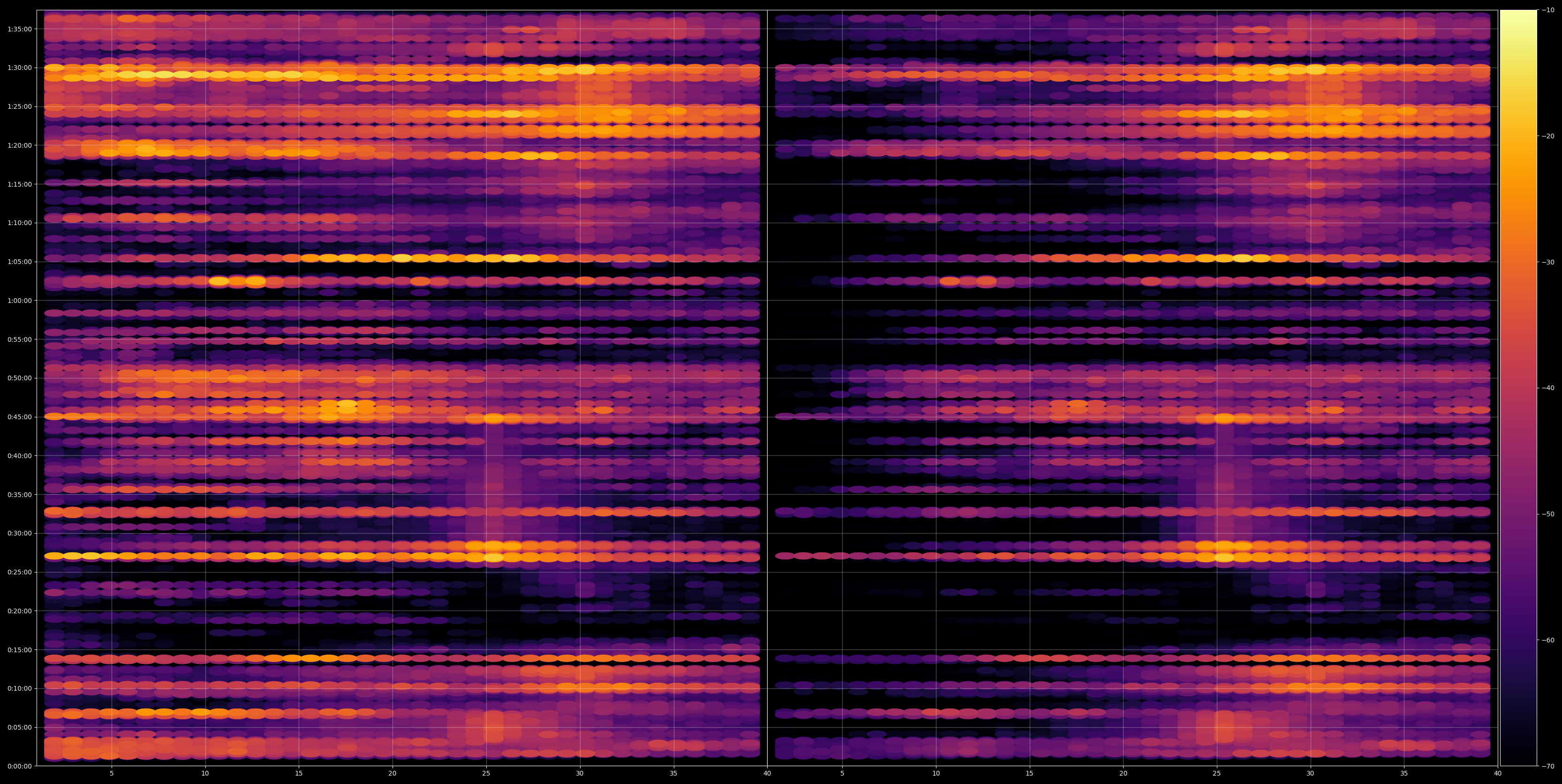Screen dimensions: 1562x784
Task: Pick the 0:25:00 y-axis label
Action: pyautogui.click(x=19, y=573)
